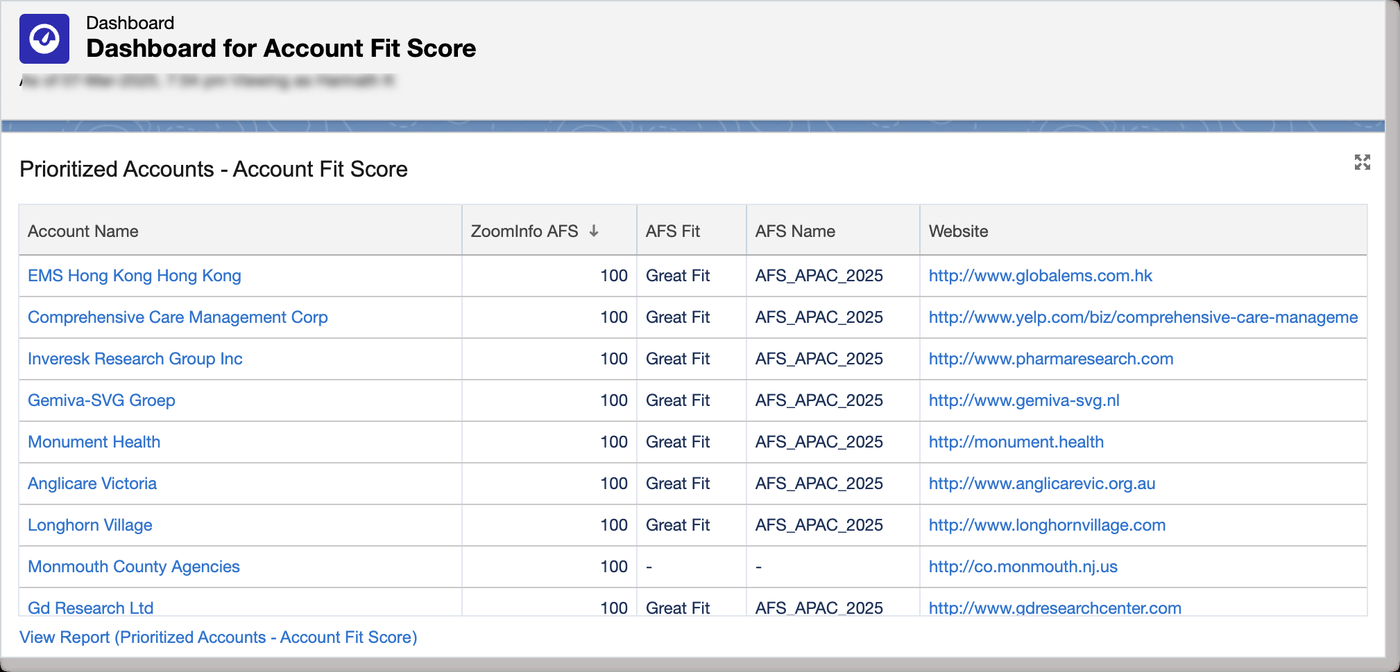The width and height of the screenshot is (1400, 672).
Task: Open the Gd Research Ltd account
Action: (91, 607)
